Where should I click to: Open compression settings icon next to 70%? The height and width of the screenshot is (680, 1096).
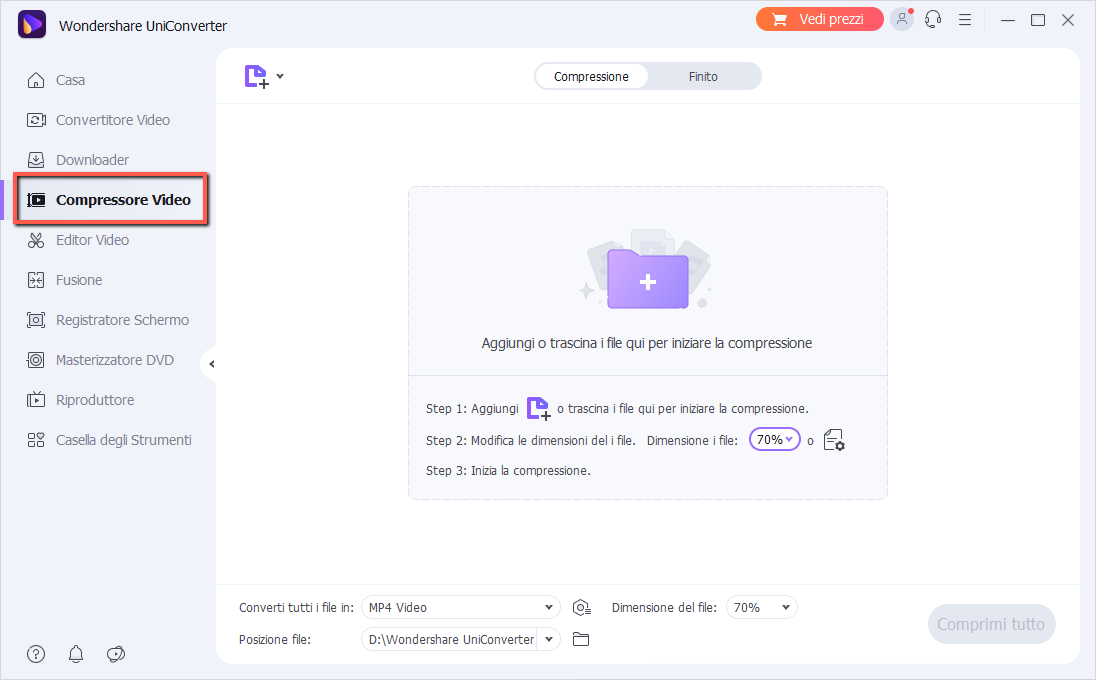point(834,440)
